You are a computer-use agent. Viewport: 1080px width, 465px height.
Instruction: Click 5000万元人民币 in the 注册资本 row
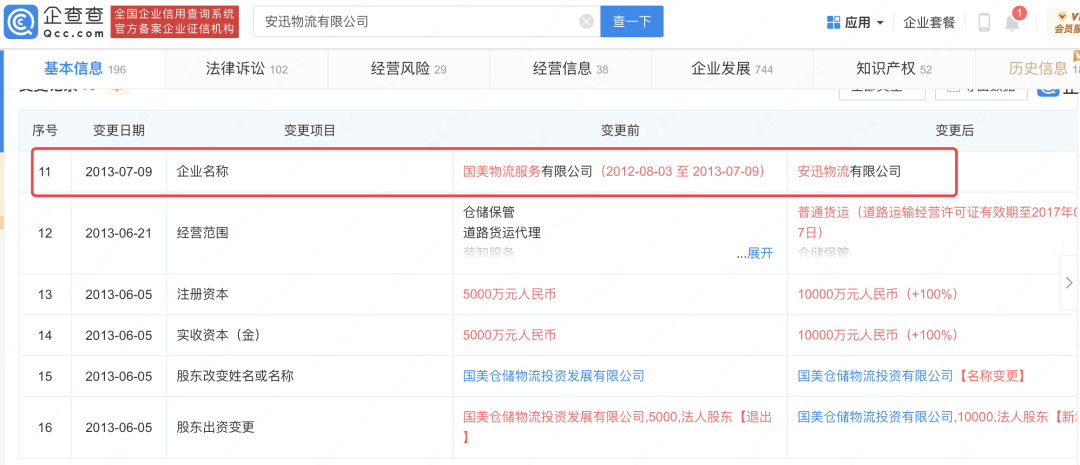tap(510, 294)
